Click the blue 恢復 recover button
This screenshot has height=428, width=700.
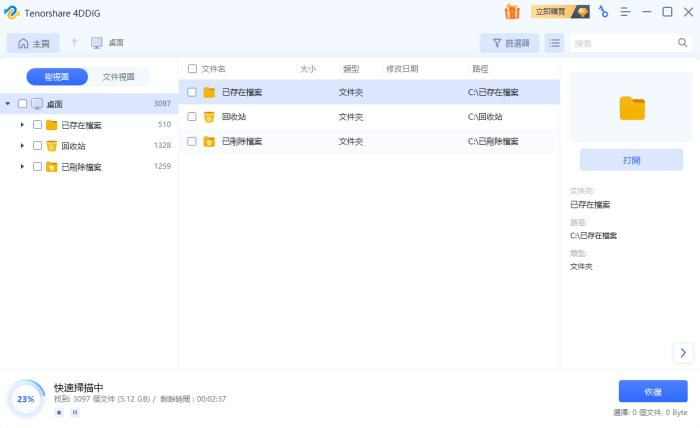coord(652,391)
